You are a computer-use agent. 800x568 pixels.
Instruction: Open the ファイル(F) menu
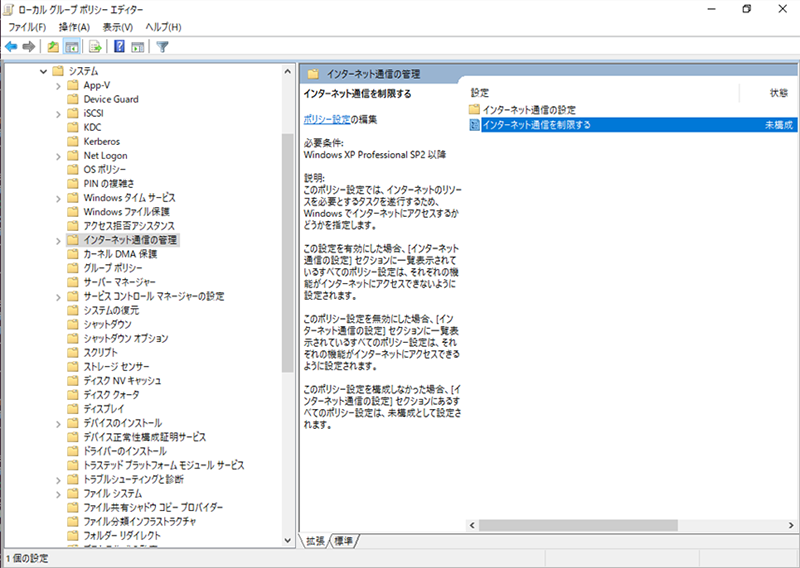(x=27, y=27)
